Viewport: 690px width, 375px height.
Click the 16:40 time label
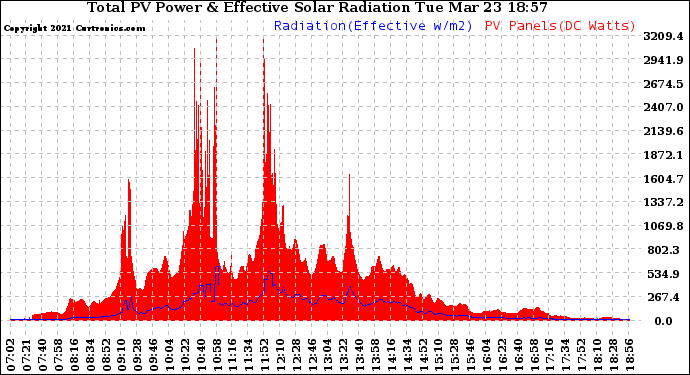coord(518,355)
